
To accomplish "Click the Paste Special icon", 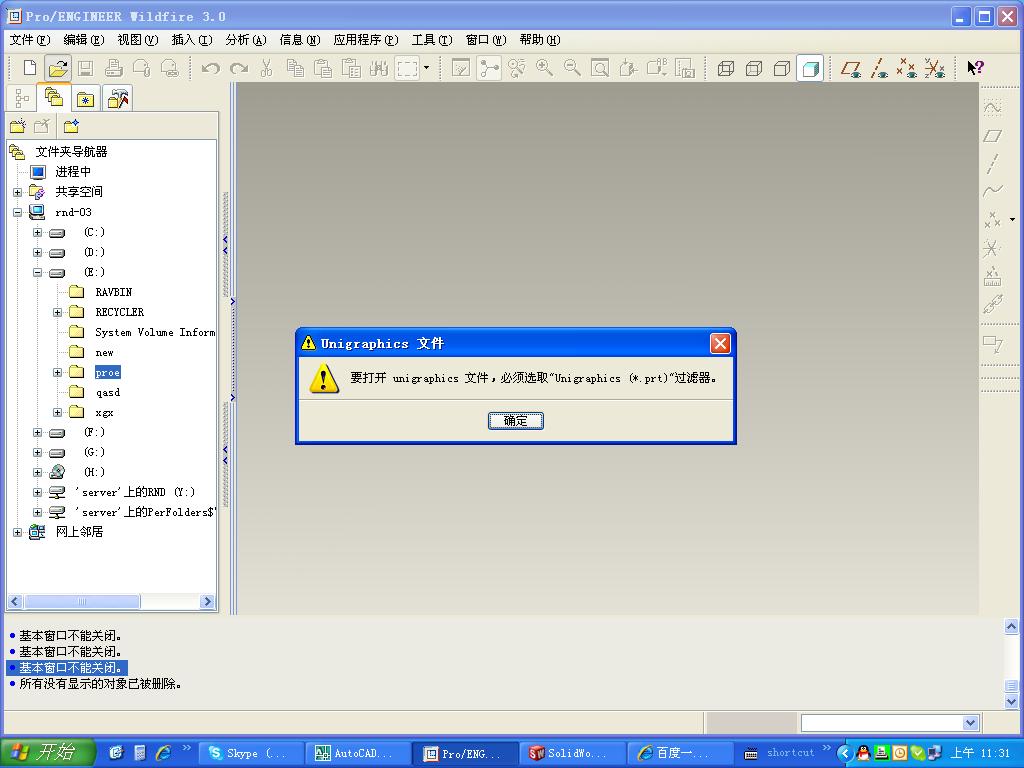I will (351, 68).
